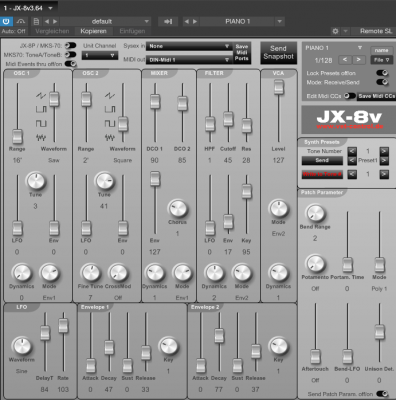Screen dimensions: 396x400
Task: Toggle Midi Events thru off/on
Action: click(70, 64)
